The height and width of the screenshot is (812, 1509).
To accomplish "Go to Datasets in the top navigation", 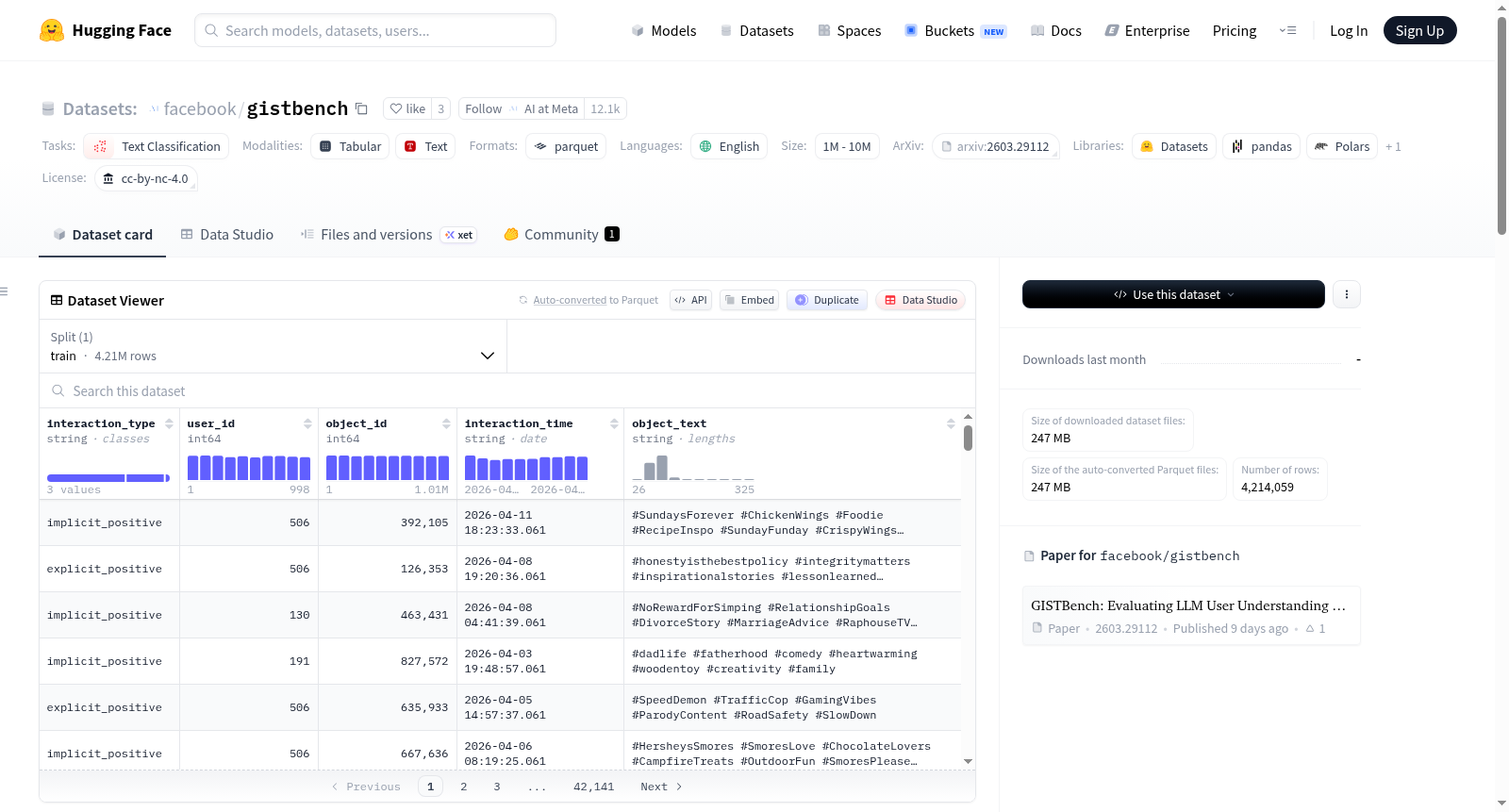I will point(757,30).
